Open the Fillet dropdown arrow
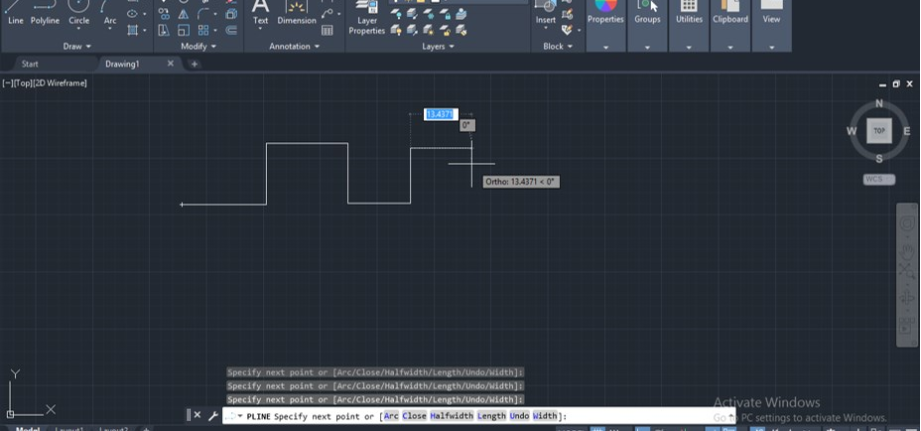This screenshot has width=921, height=431. click(x=215, y=14)
